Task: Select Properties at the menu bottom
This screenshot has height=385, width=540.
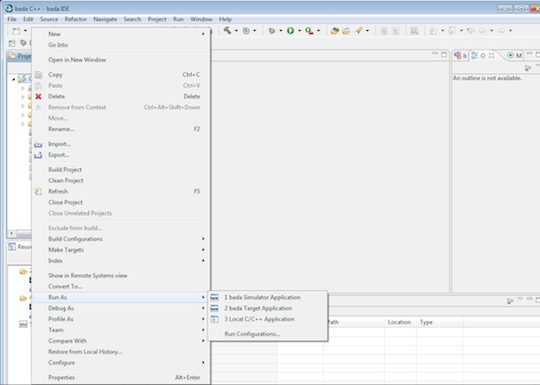Action: (x=121, y=378)
